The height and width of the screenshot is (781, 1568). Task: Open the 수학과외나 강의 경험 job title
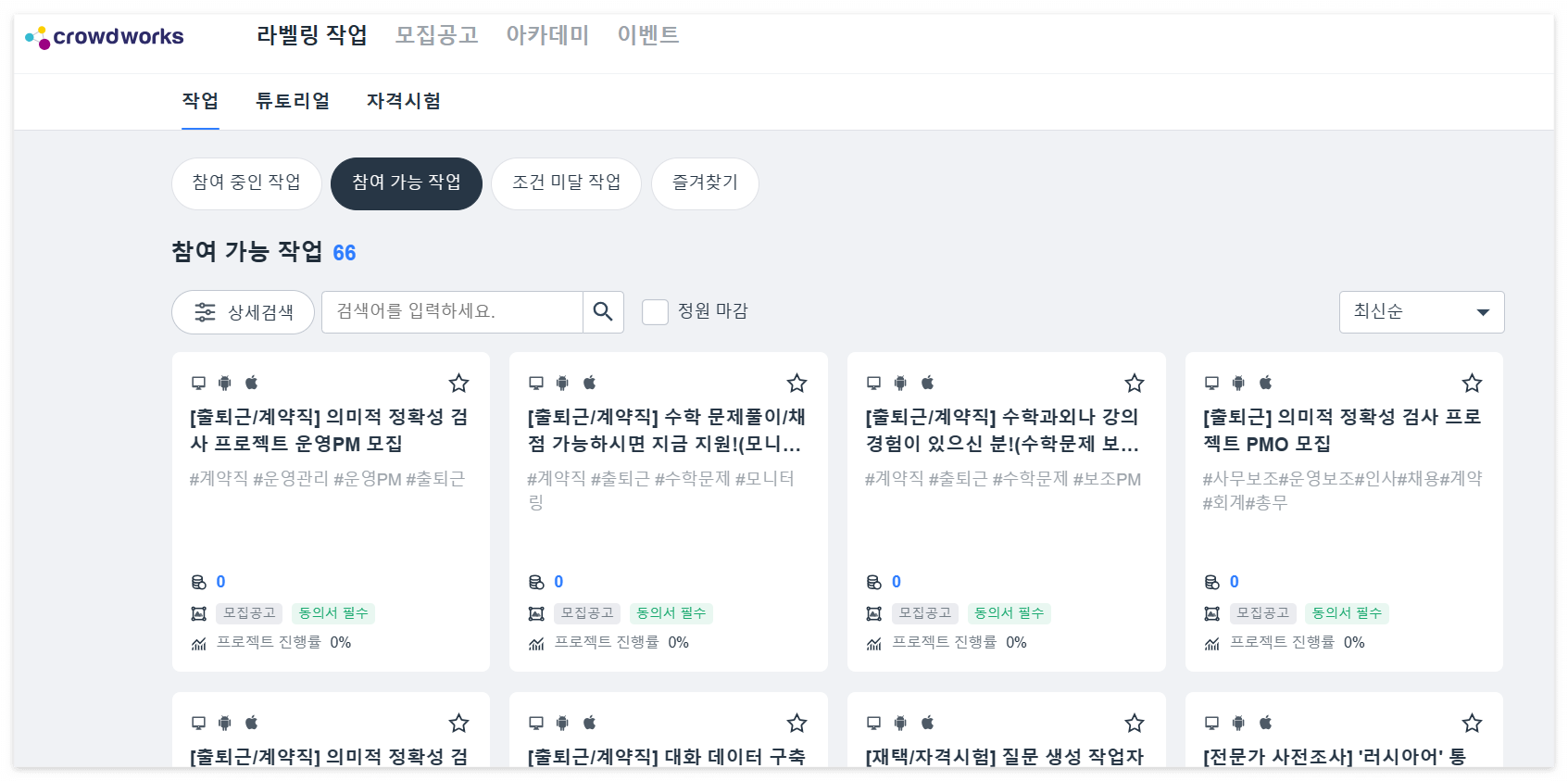coord(1002,430)
